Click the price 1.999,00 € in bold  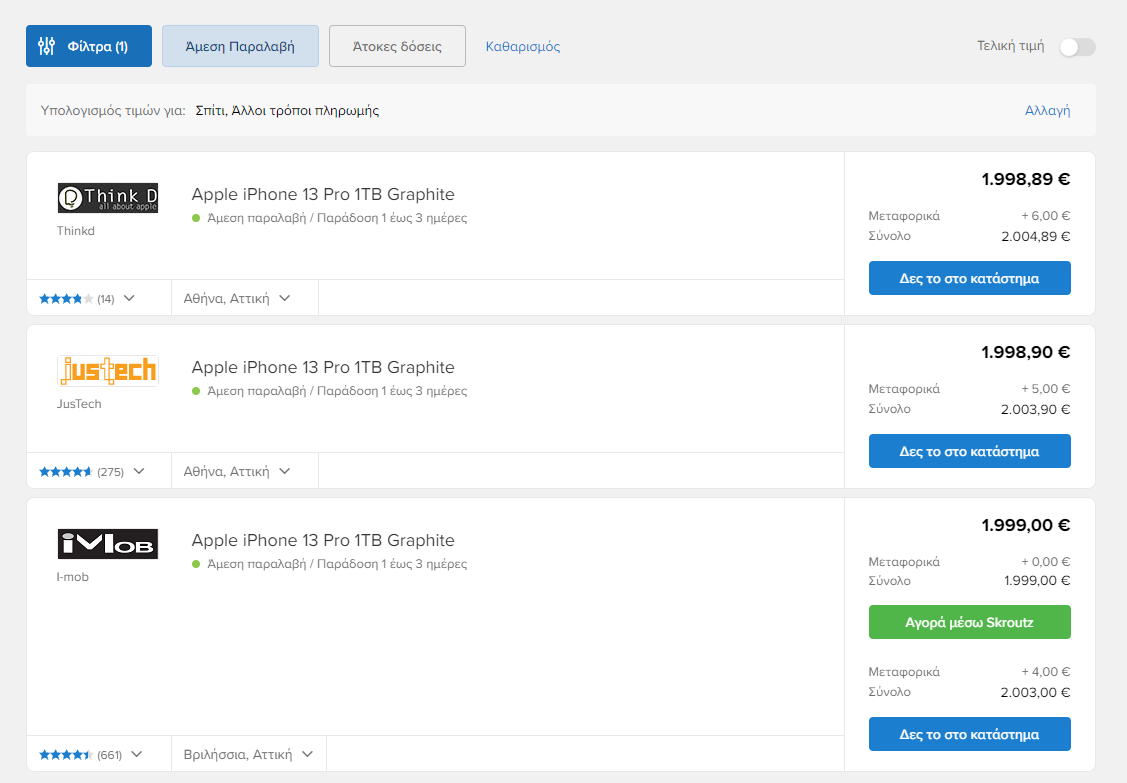1026,526
